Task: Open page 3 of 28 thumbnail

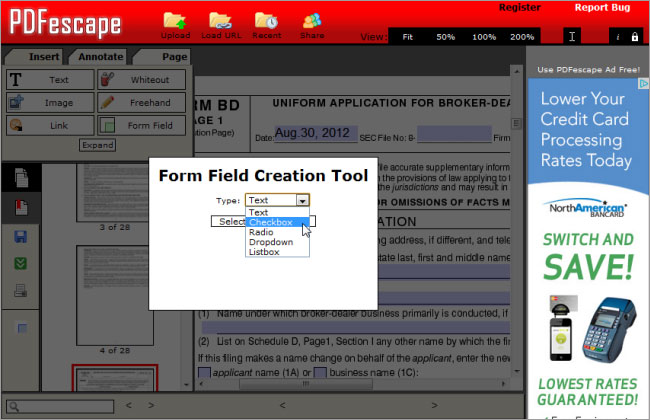Action: coord(115,193)
